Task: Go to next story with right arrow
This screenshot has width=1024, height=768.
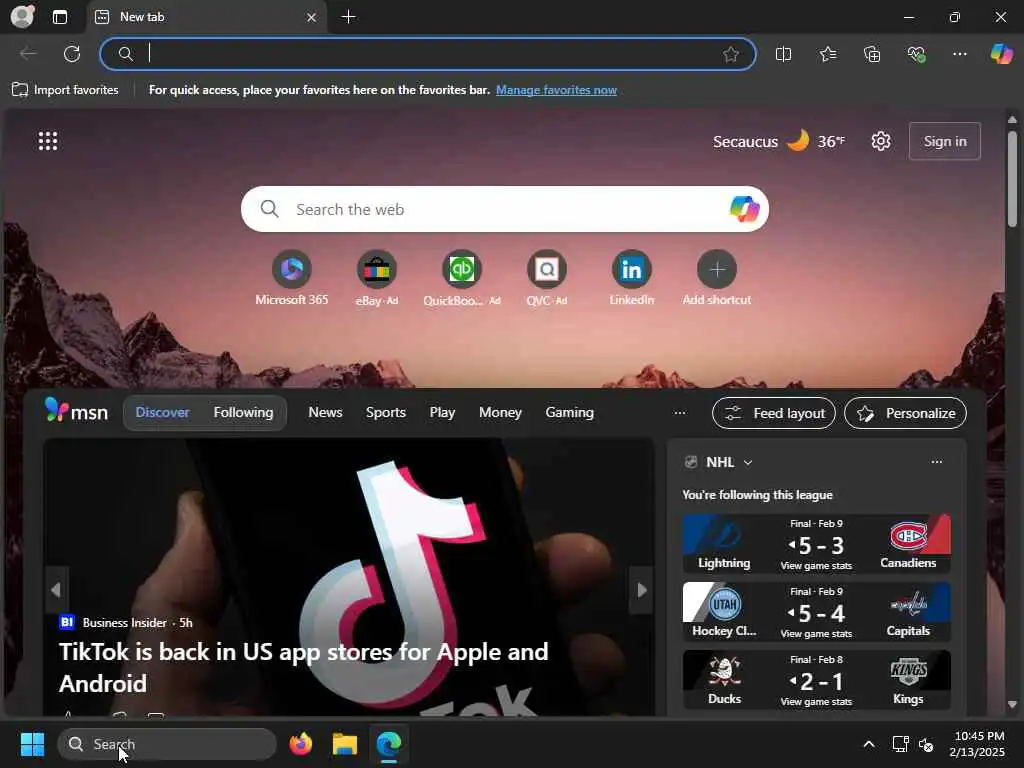Action: 642,590
